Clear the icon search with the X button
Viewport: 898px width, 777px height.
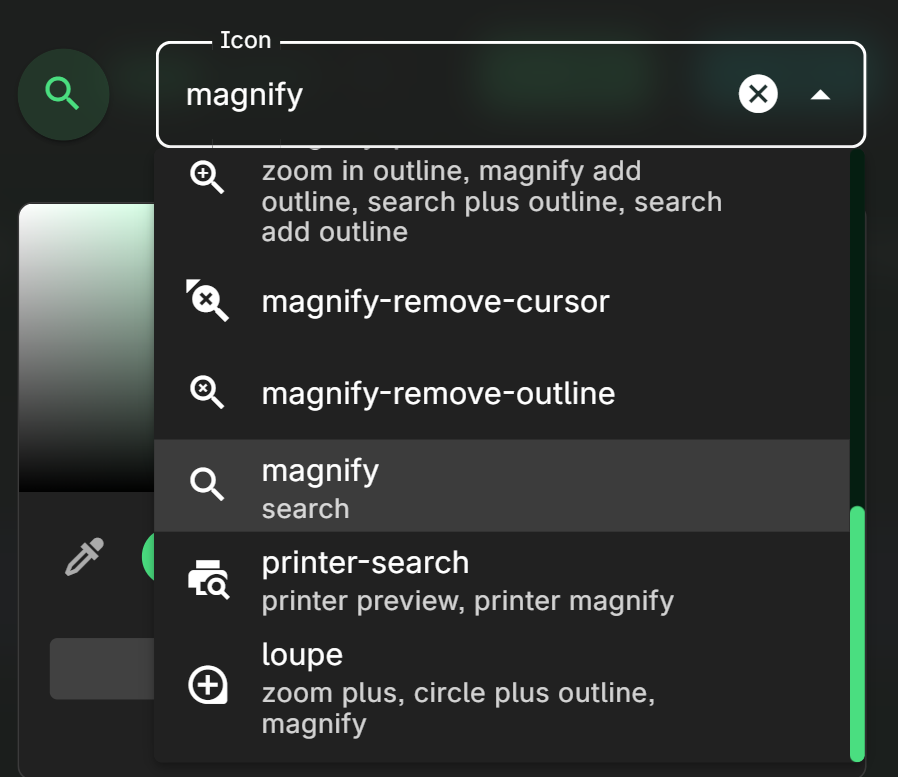(758, 94)
